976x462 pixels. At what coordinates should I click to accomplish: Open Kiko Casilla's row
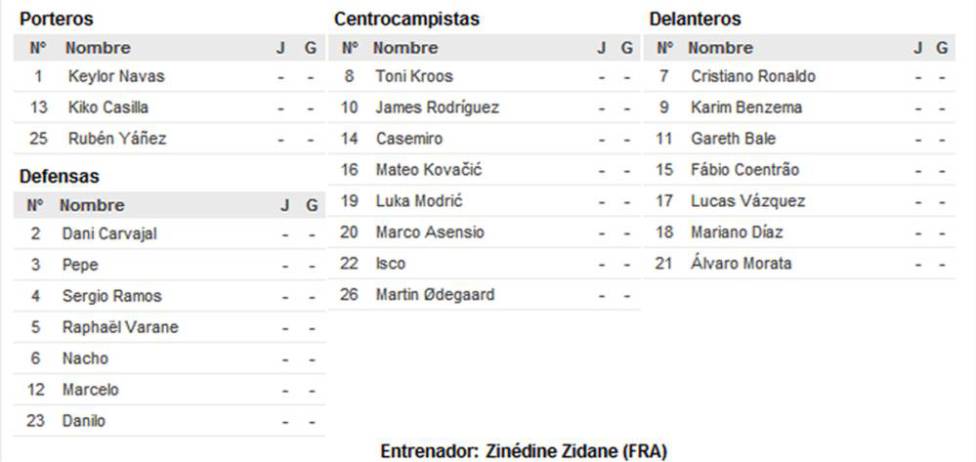point(169,108)
